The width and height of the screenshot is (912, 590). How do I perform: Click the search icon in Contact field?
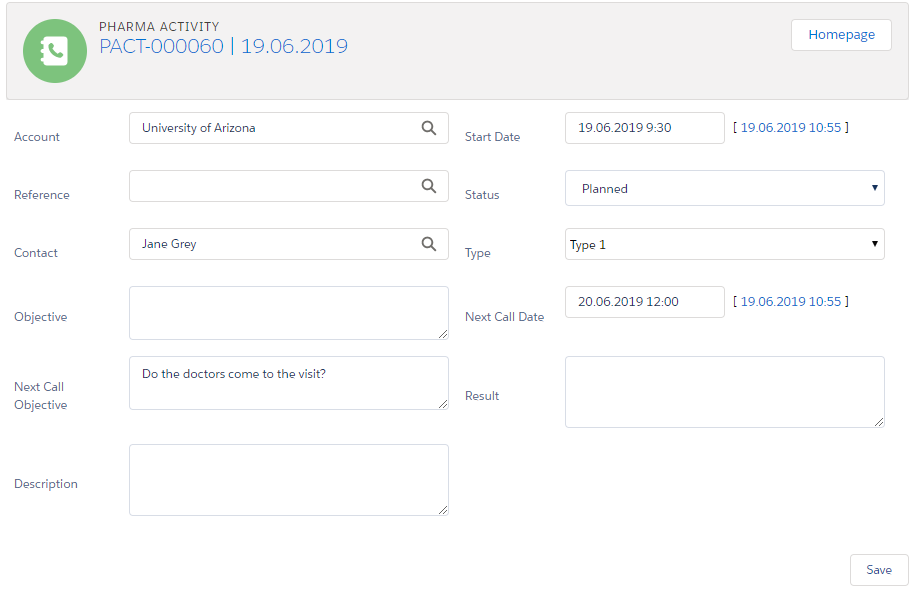(428, 244)
